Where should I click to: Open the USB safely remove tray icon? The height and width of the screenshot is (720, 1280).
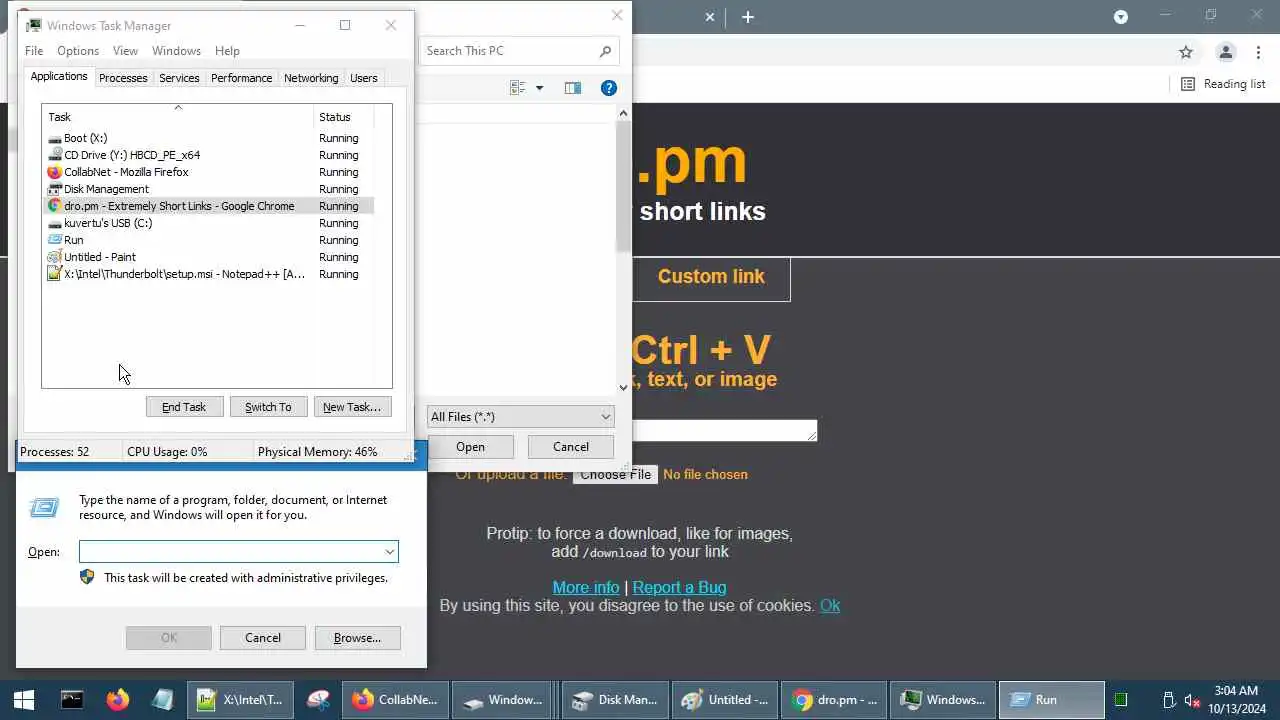(x=1168, y=700)
